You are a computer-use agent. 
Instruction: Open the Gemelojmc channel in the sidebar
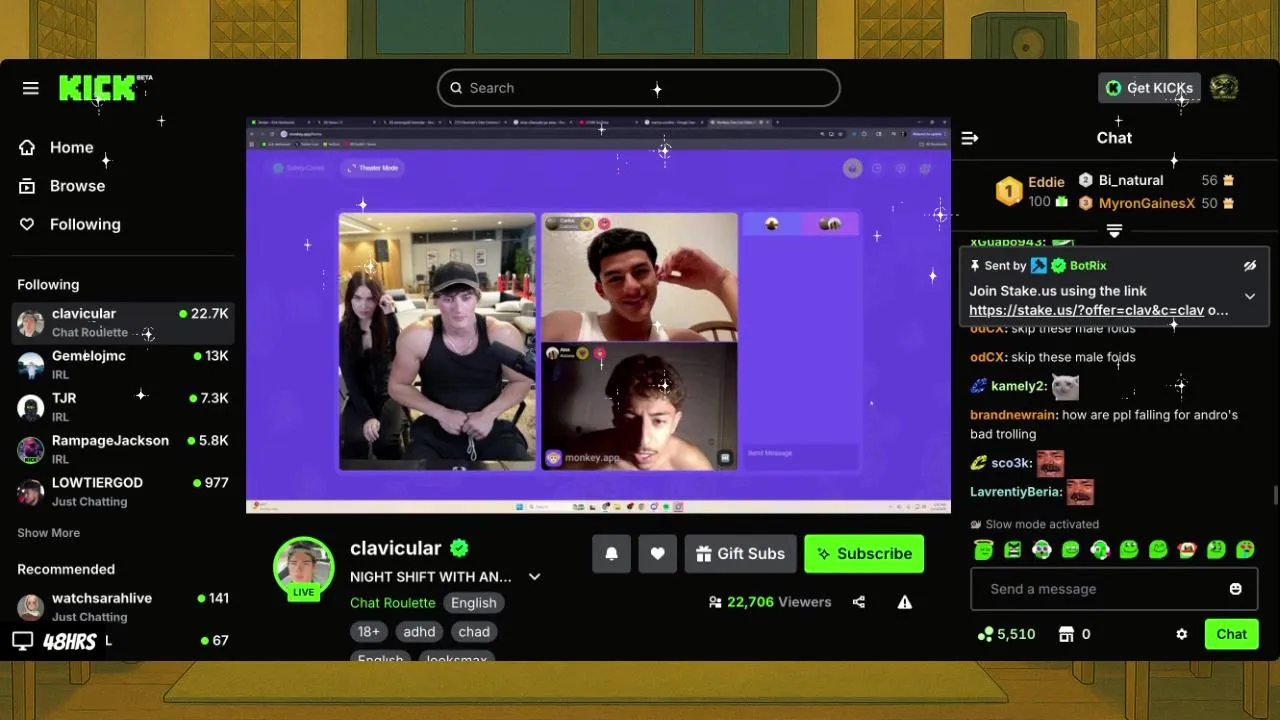[x=123, y=365]
